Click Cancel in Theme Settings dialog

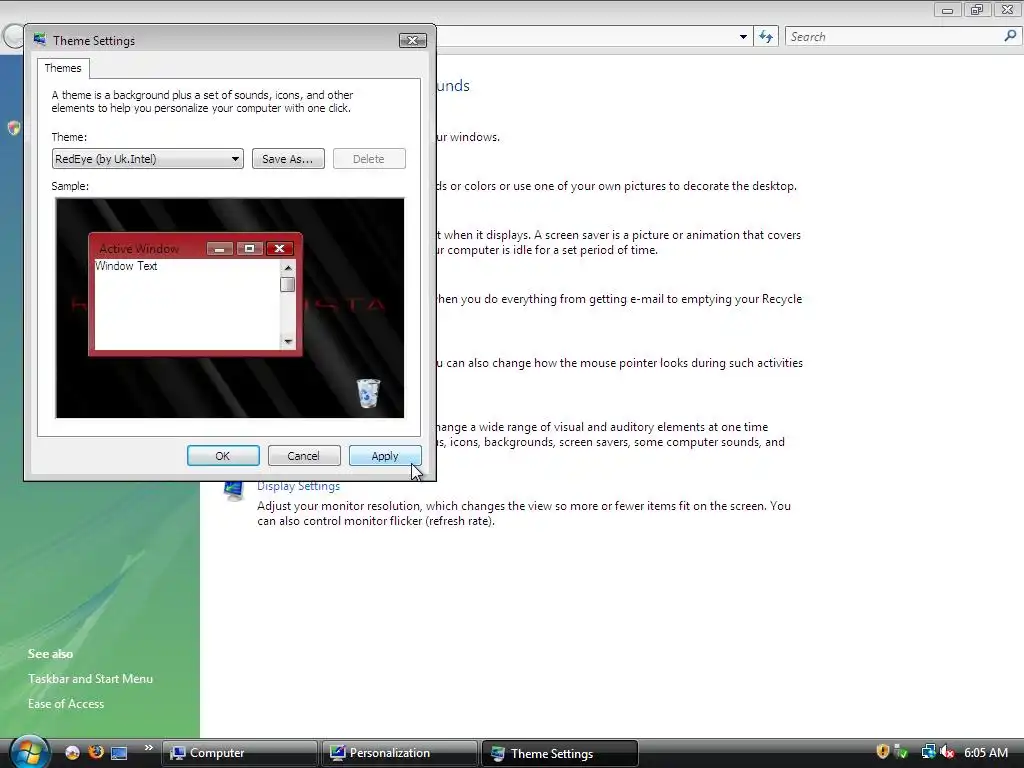[304, 456]
